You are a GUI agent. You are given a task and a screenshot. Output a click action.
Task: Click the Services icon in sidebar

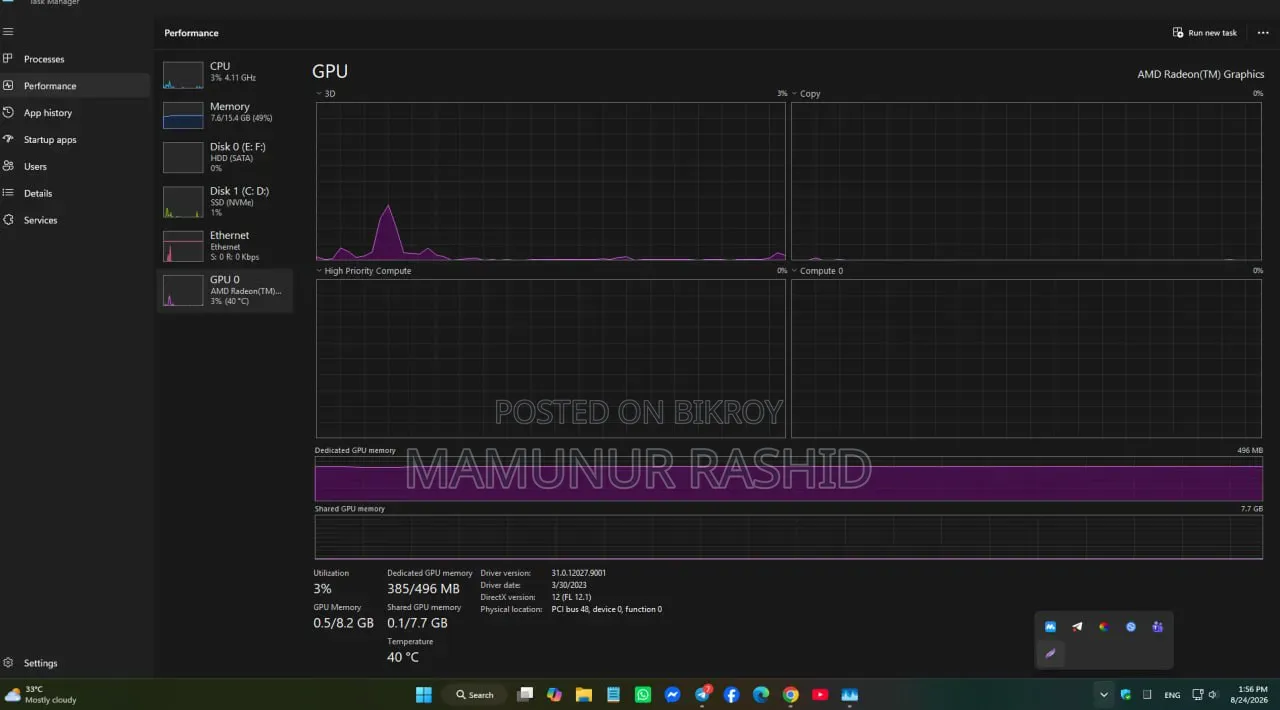(8, 220)
